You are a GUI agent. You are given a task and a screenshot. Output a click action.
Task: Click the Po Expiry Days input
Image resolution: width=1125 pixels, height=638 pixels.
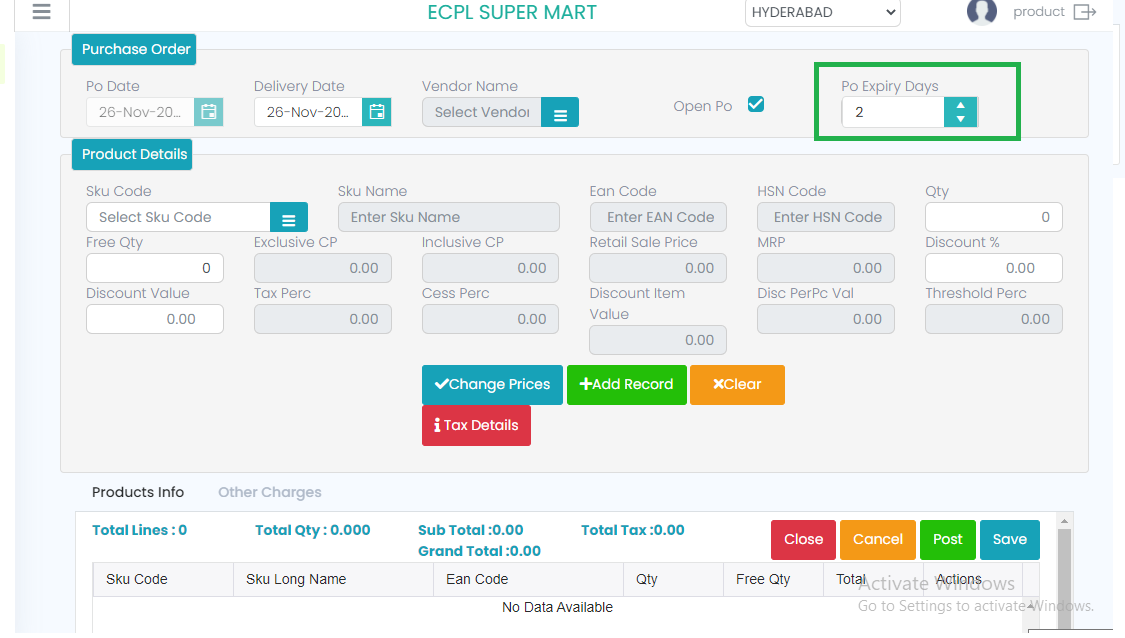pos(893,112)
